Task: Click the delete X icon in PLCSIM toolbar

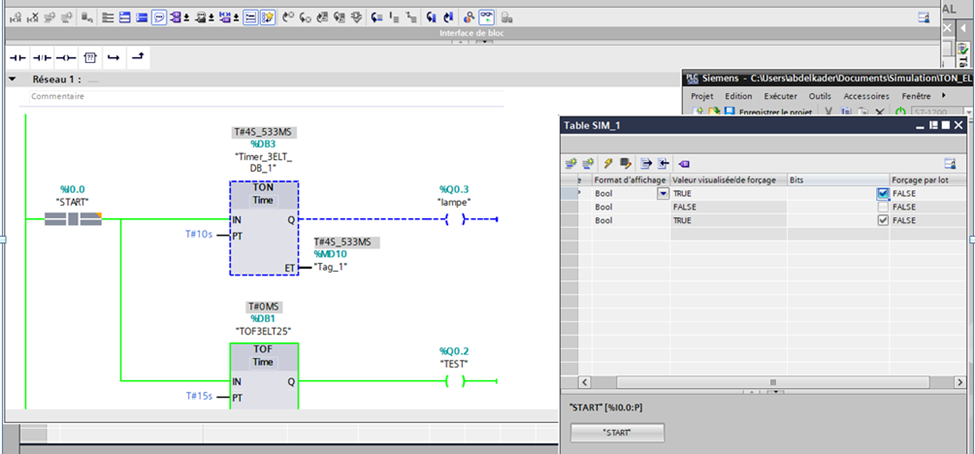Action: [x=879, y=112]
